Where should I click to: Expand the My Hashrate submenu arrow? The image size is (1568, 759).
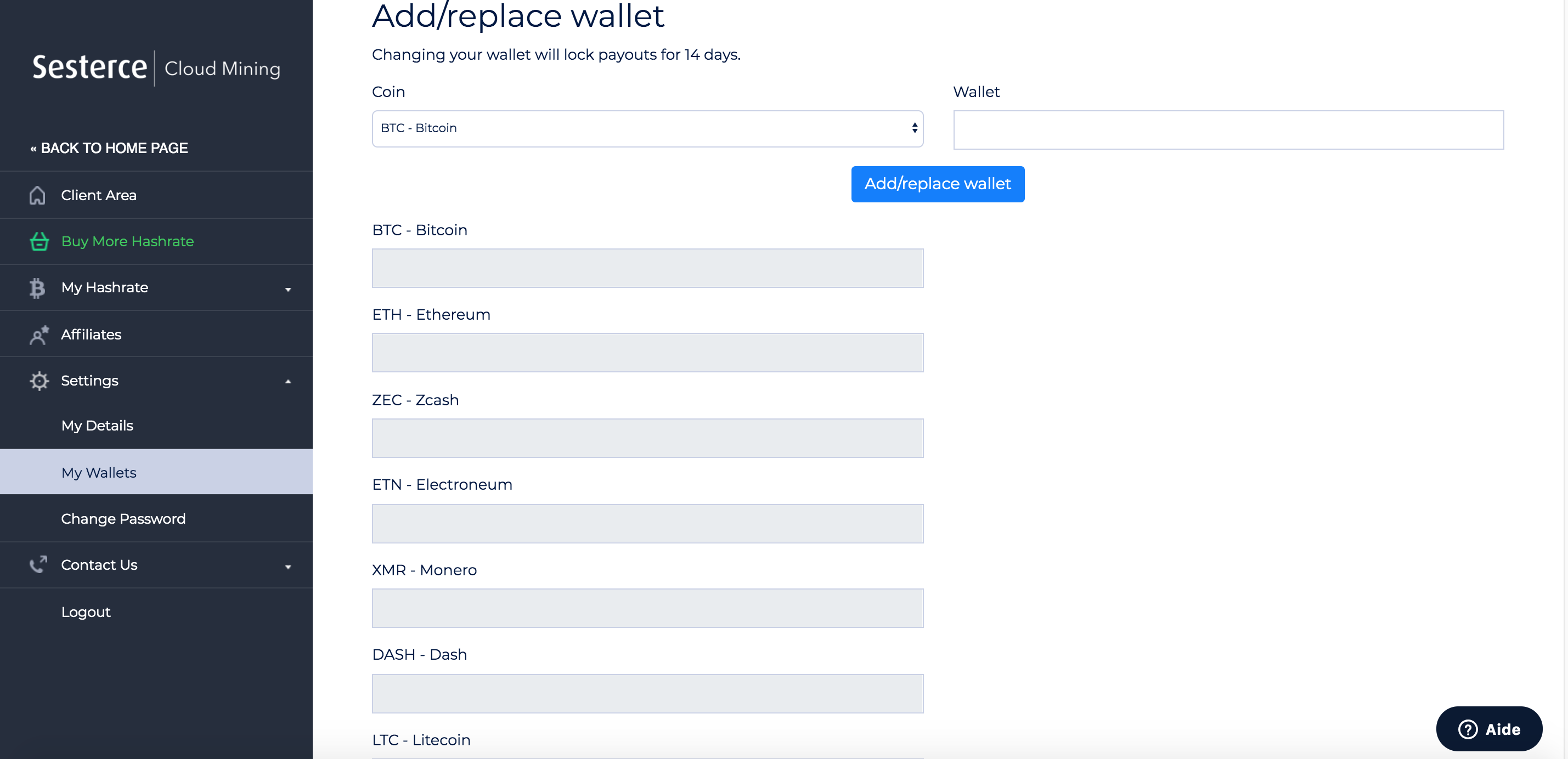[x=288, y=290]
